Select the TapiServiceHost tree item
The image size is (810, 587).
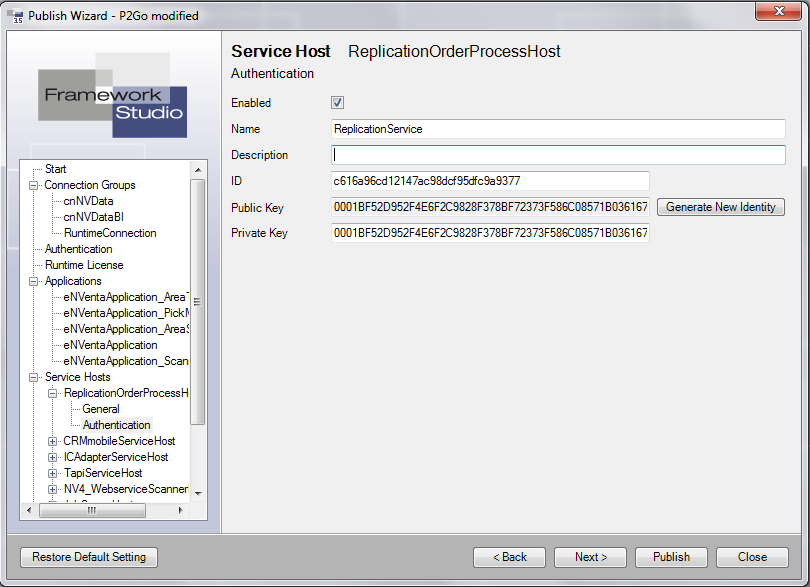coord(103,473)
